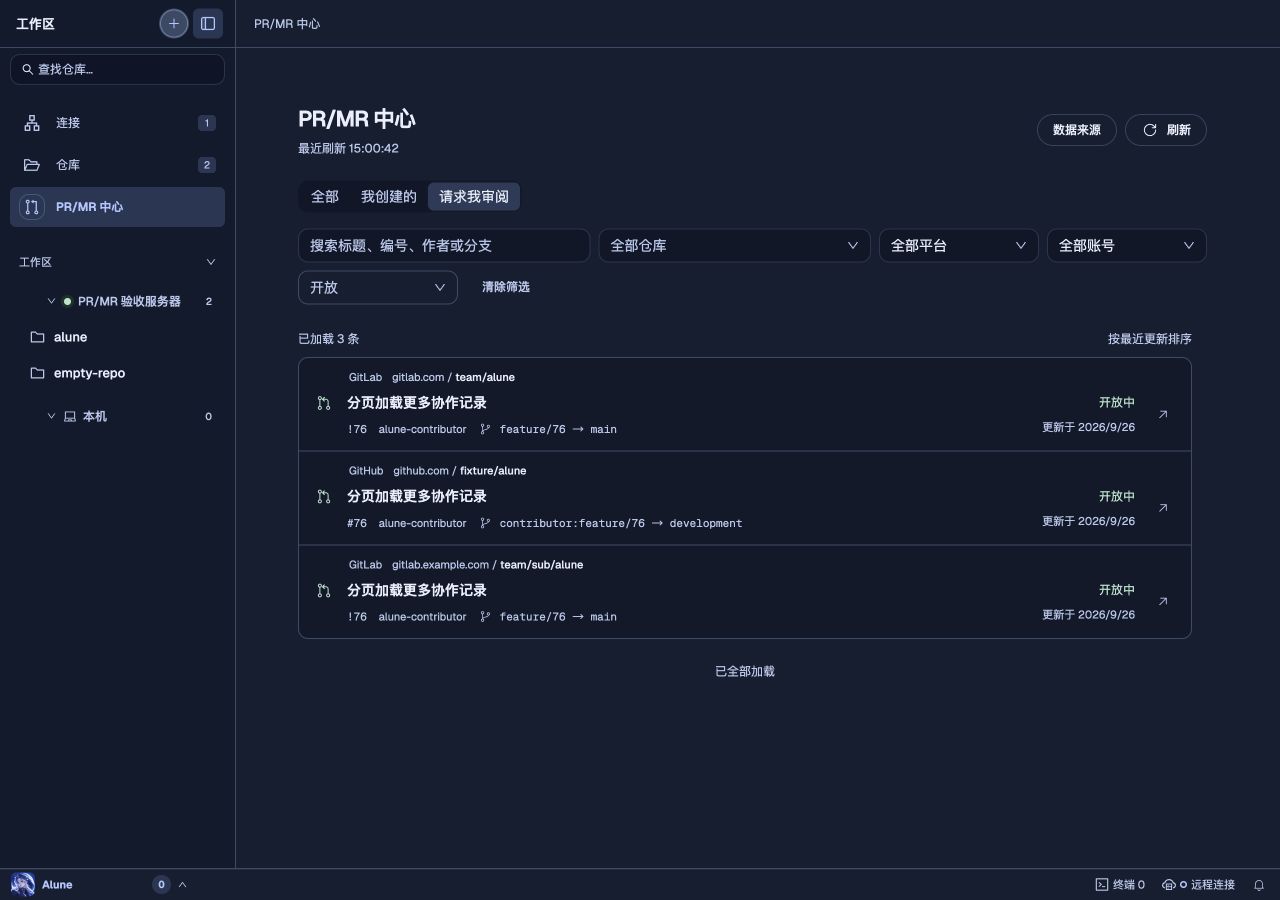The height and width of the screenshot is (900, 1280).
Task: Click the Alune avatar icon
Action: 23,884
